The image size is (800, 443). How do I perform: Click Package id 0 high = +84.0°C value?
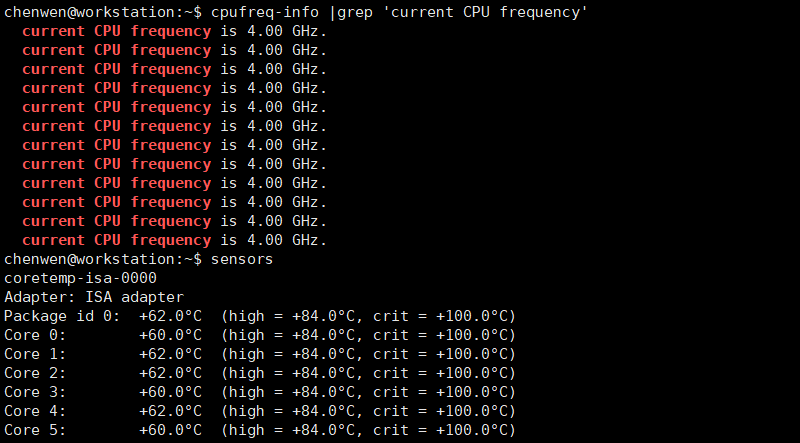point(290,316)
